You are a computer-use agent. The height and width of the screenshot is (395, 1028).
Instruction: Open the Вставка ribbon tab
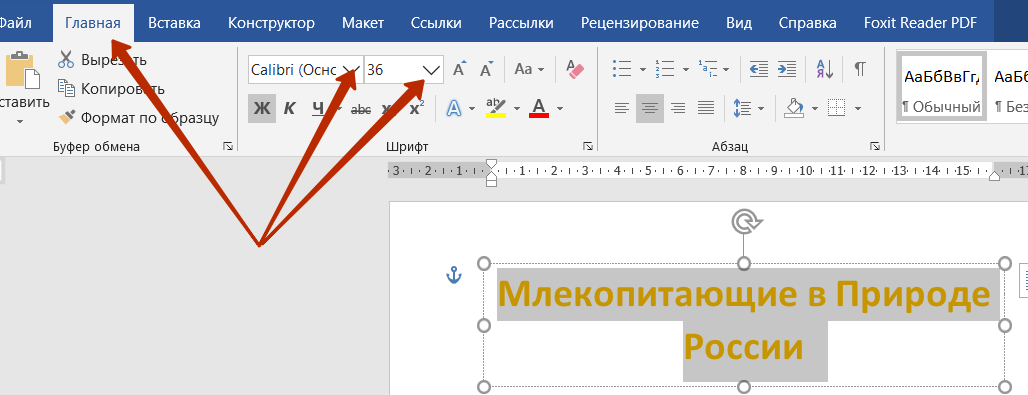[x=174, y=23]
